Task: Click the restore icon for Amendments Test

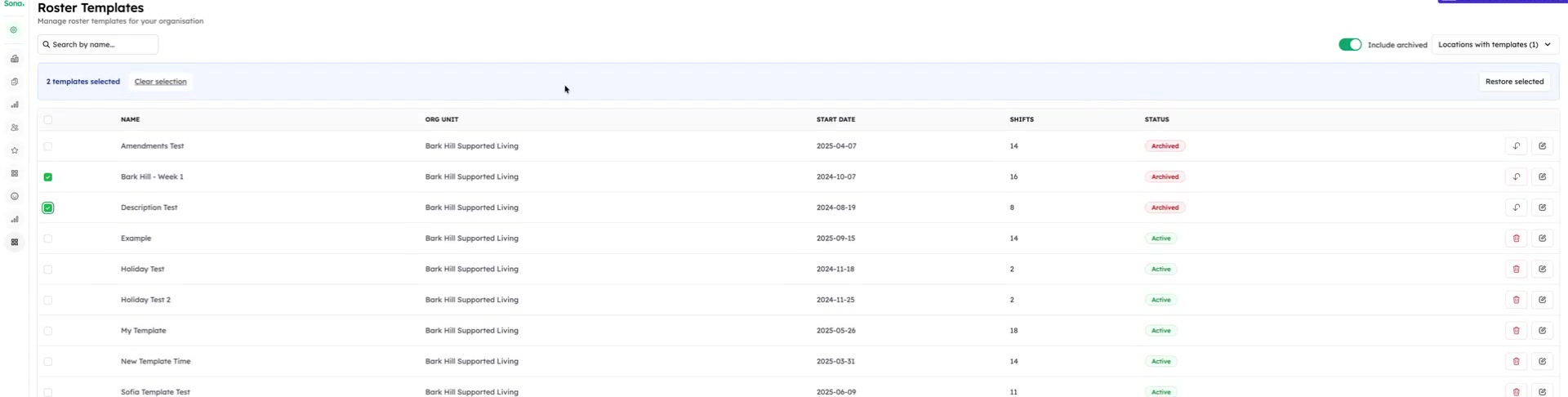Action: (x=1516, y=146)
